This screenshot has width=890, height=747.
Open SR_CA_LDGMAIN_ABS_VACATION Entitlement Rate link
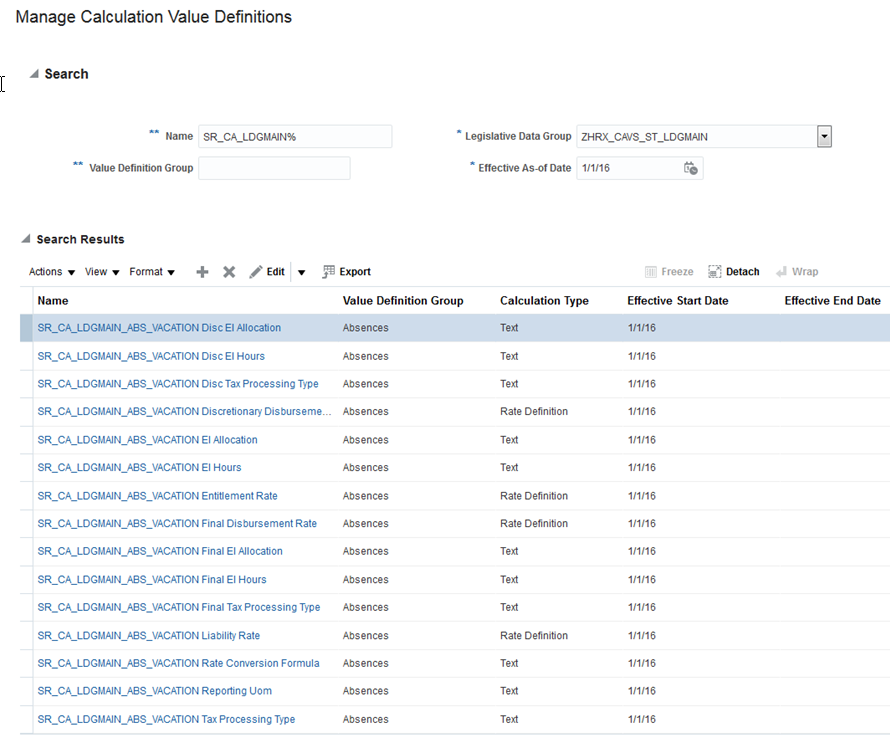[157, 495]
